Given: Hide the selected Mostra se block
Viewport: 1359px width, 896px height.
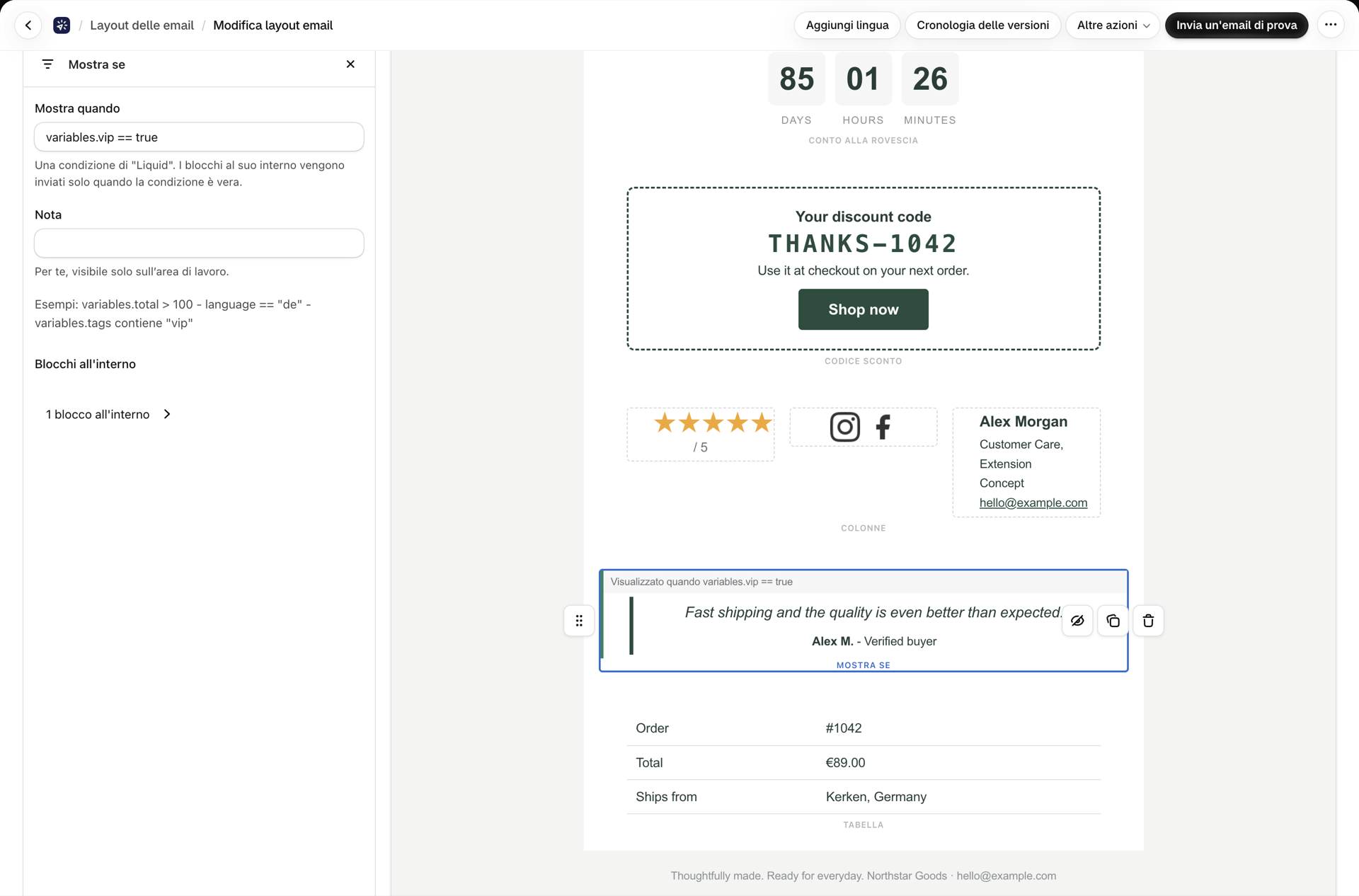Looking at the screenshot, I should (1077, 621).
